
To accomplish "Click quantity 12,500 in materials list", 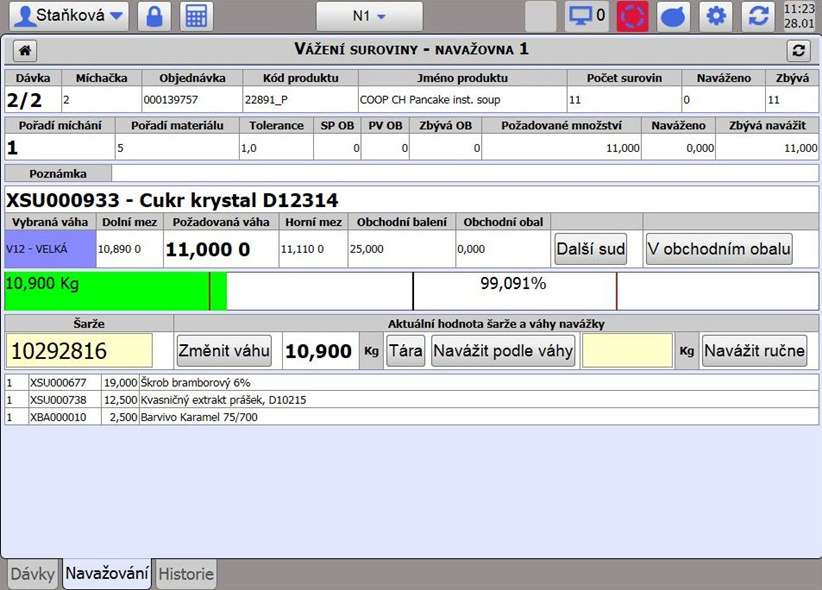I will click(121, 400).
